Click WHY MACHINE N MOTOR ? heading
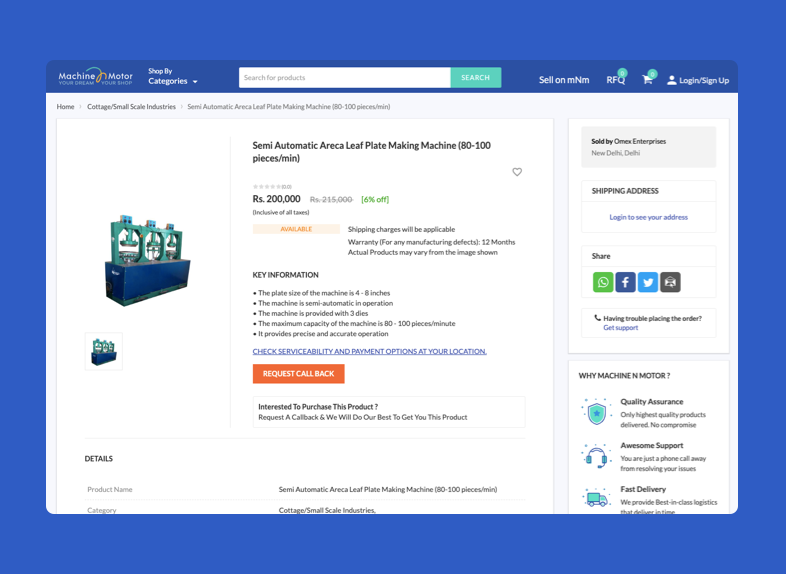The image size is (786, 574). (x=624, y=375)
